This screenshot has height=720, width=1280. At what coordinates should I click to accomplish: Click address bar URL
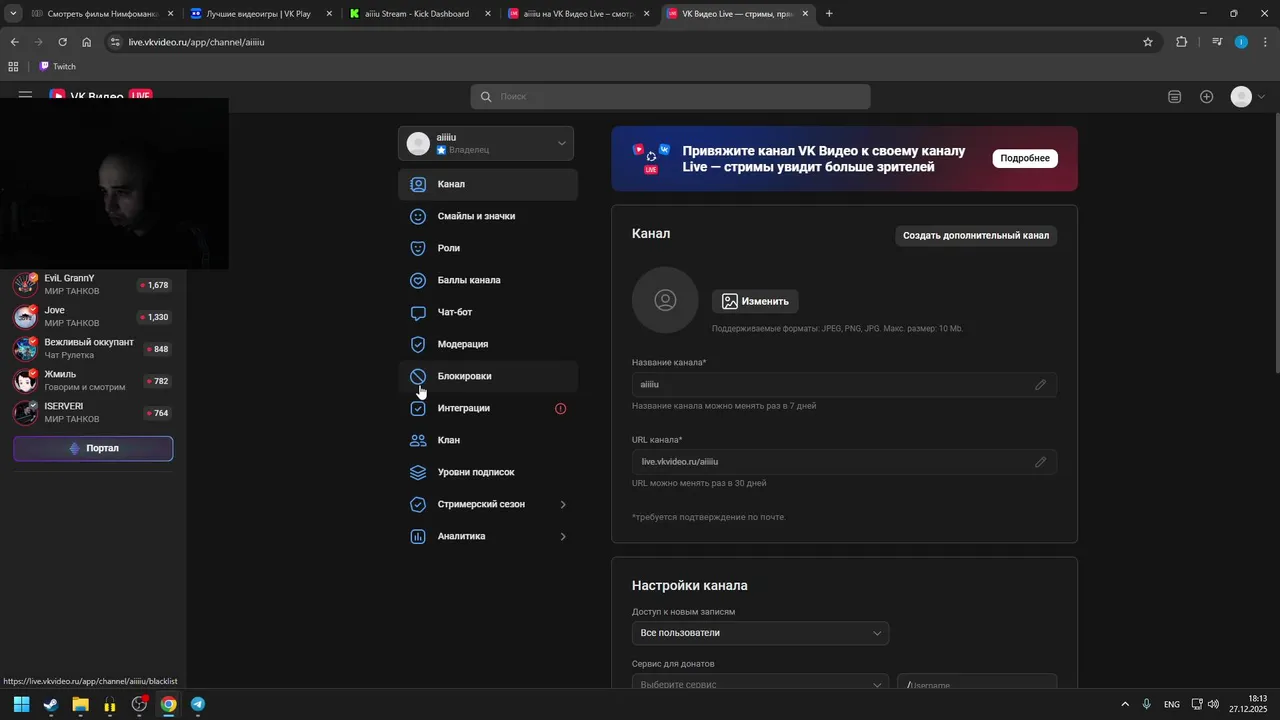197,42
